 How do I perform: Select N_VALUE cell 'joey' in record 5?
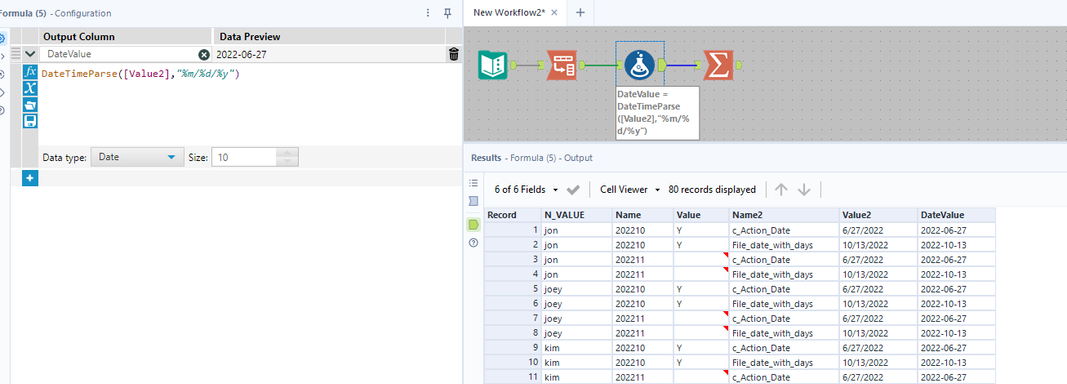576,289
